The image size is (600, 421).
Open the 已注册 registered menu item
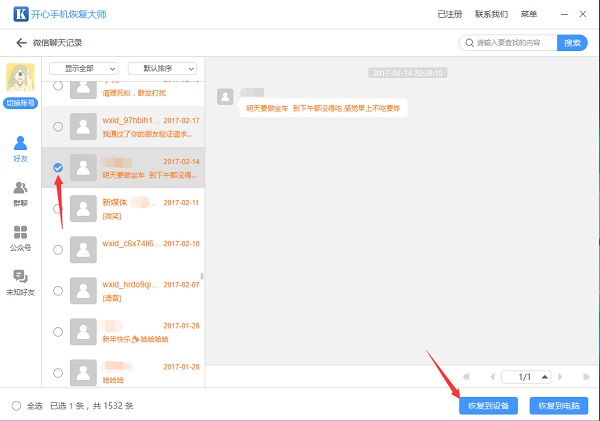pyautogui.click(x=450, y=14)
